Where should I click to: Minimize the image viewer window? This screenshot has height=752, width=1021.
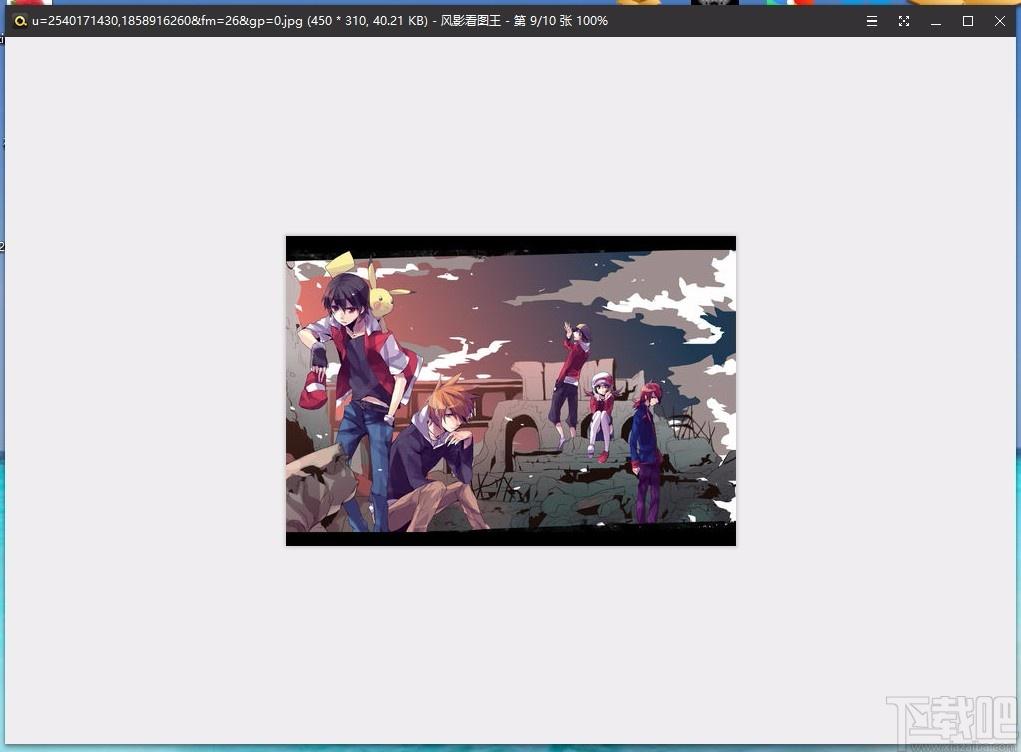936,21
